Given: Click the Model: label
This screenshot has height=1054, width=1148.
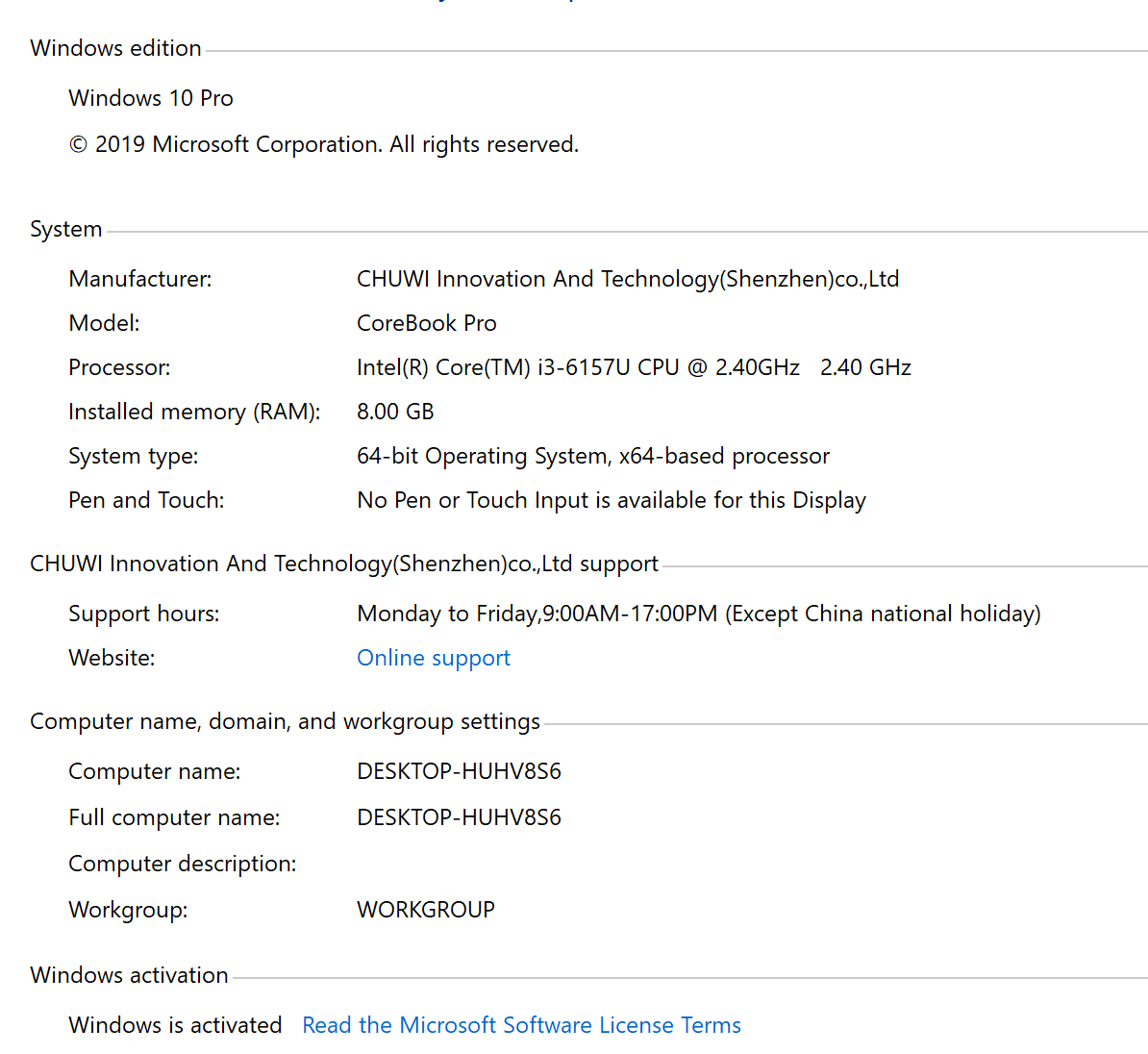Looking at the screenshot, I should (x=104, y=323).
